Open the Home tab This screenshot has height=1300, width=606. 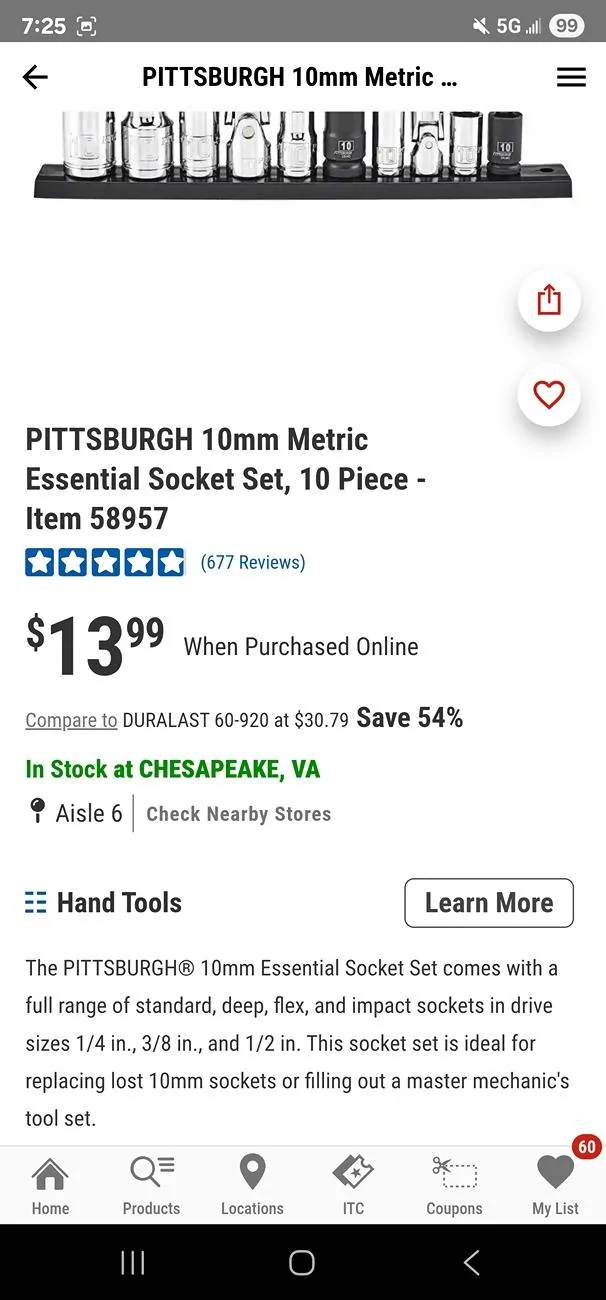point(50,1186)
